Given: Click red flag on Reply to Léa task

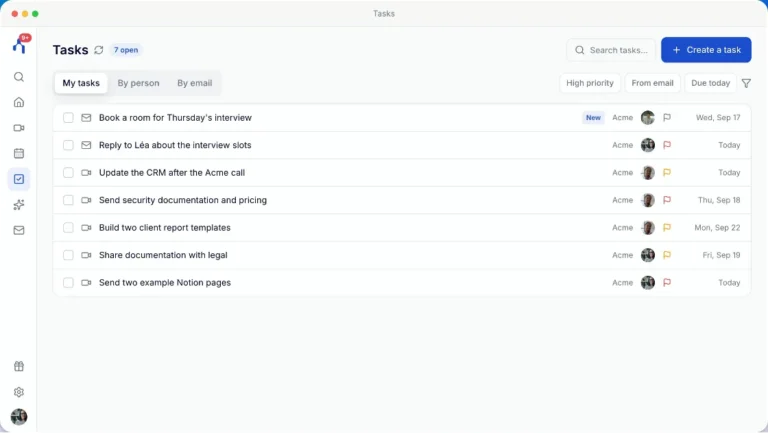Looking at the screenshot, I should 667,145.
